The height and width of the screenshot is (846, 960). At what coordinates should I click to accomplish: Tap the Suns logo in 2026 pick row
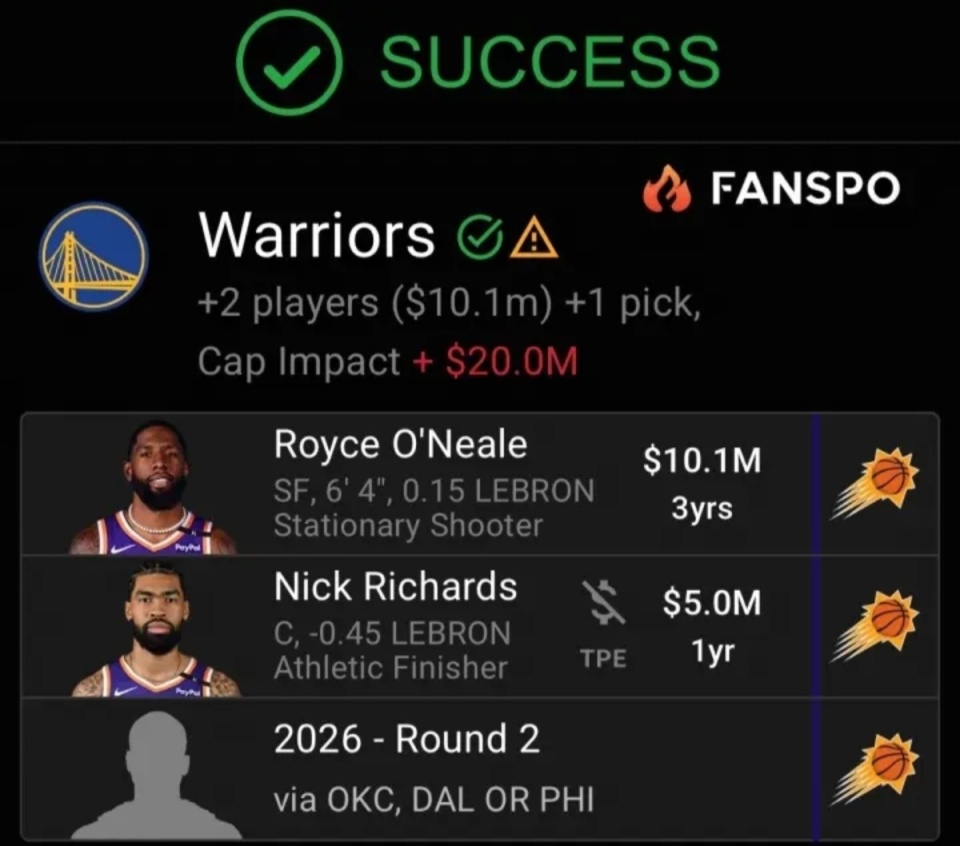[875, 768]
